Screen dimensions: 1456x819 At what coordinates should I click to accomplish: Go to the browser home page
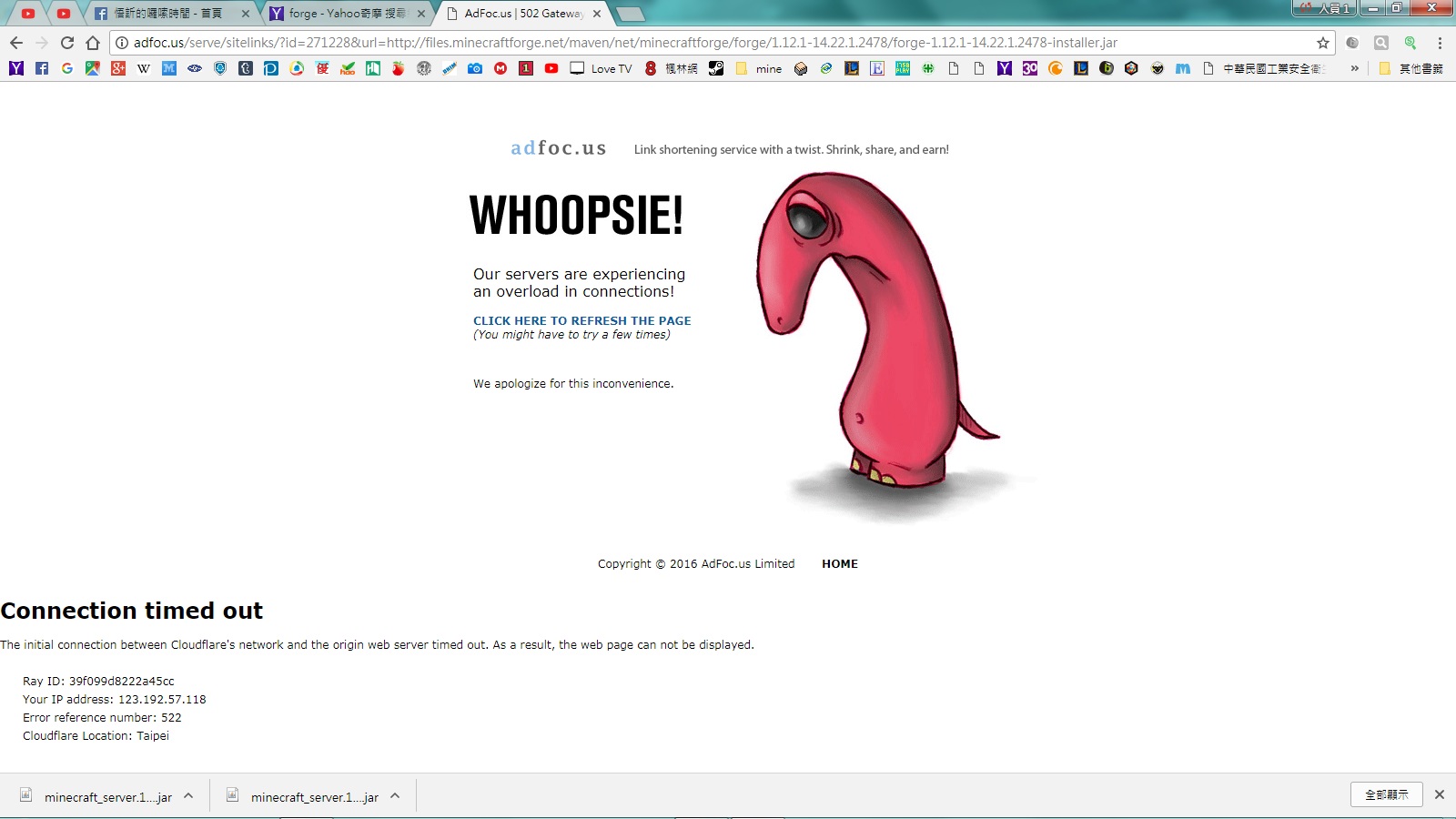pyautogui.click(x=93, y=43)
